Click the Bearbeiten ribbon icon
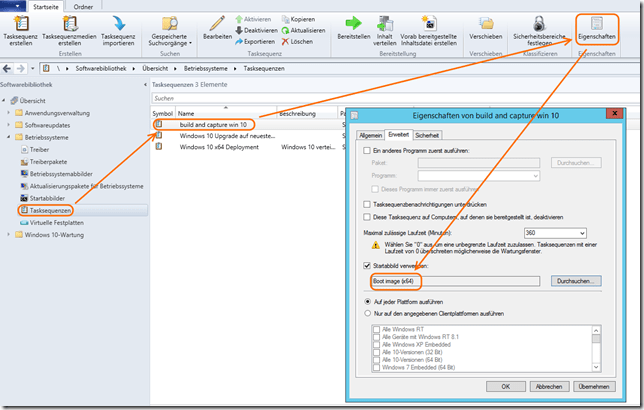This screenshot has width=644, height=410. coord(216,28)
